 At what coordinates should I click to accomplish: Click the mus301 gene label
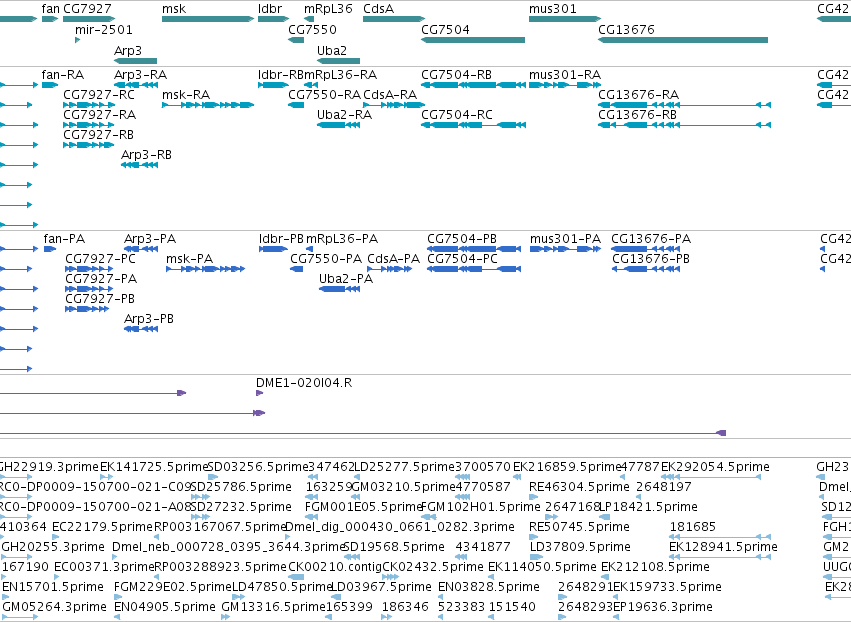[x=552, y=9]
